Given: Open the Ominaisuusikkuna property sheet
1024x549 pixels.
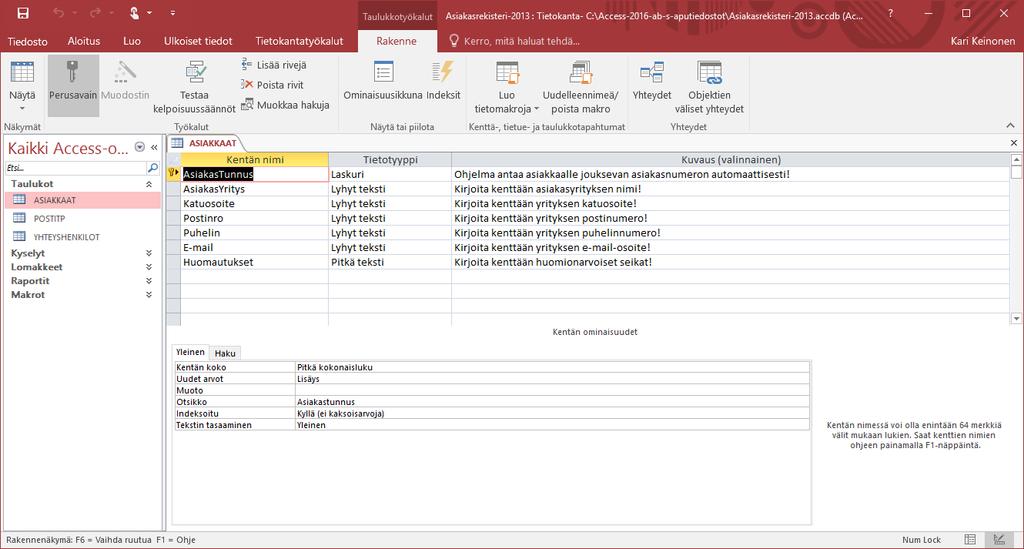Looking at the screenshot, I should coord(383,81).
